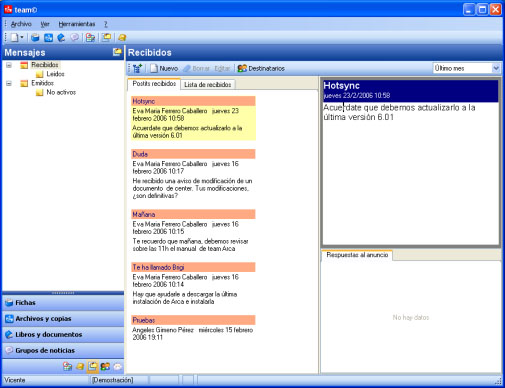Click the Archivos y copias icon in the main toolbar

coord(48,38)
